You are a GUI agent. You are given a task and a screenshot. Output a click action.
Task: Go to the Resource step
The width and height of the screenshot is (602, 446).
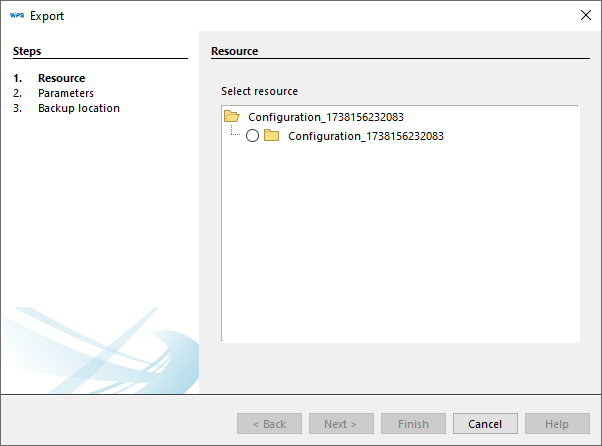[x=61, y=78]
